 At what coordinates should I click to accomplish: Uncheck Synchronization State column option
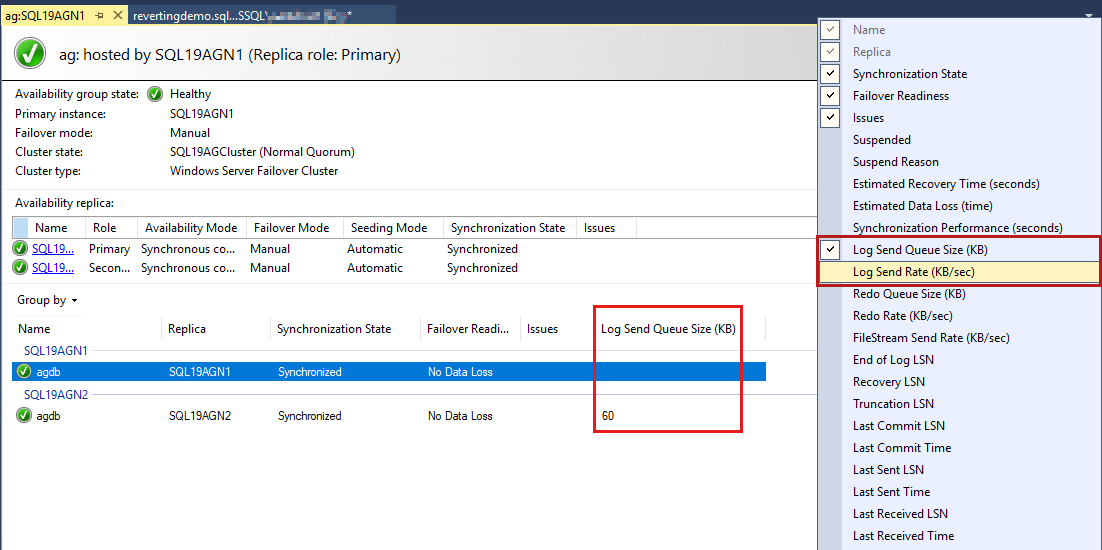[830, 74]
